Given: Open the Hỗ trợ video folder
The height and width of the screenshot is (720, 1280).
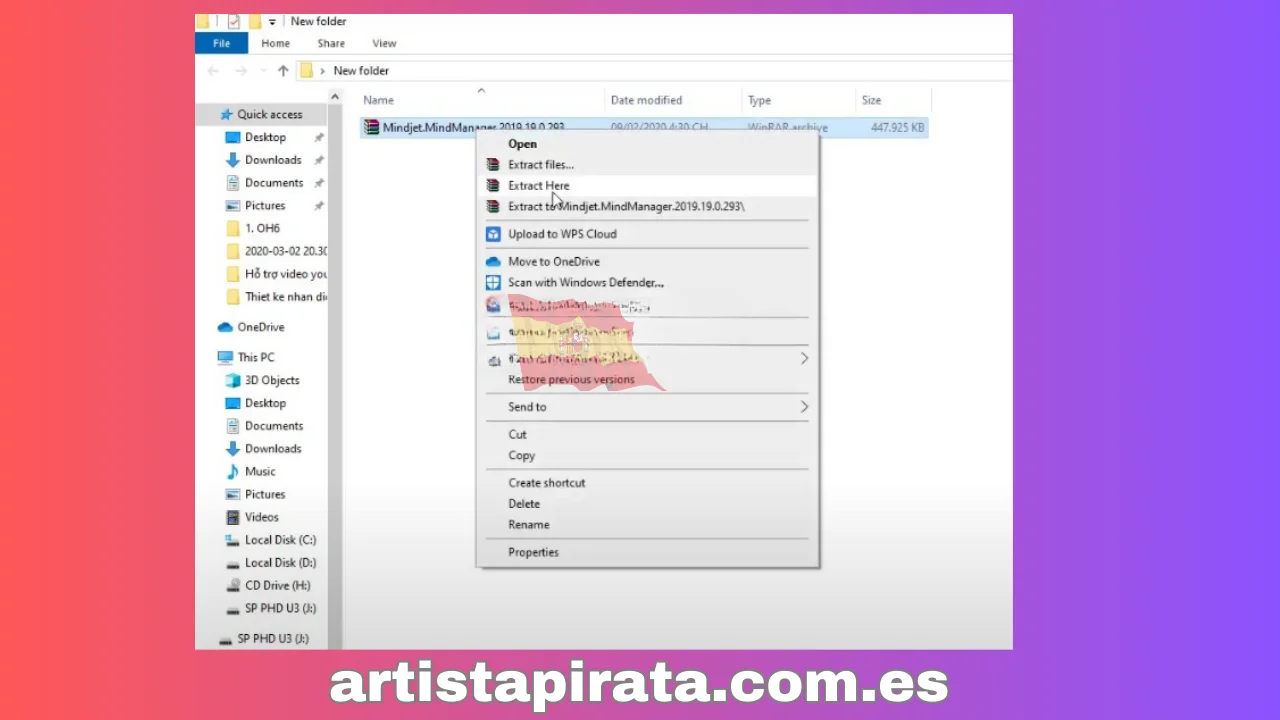Looking at the screenshot, I should point(285,274).
